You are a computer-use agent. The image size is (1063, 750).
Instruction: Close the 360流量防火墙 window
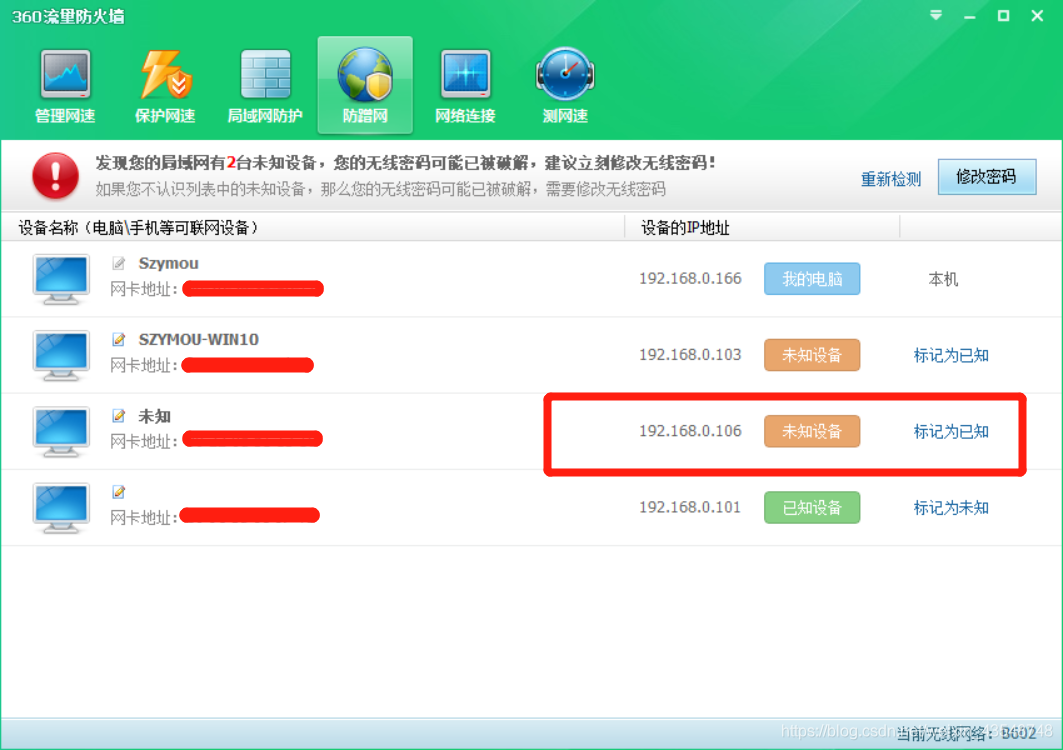[1037, 16]
